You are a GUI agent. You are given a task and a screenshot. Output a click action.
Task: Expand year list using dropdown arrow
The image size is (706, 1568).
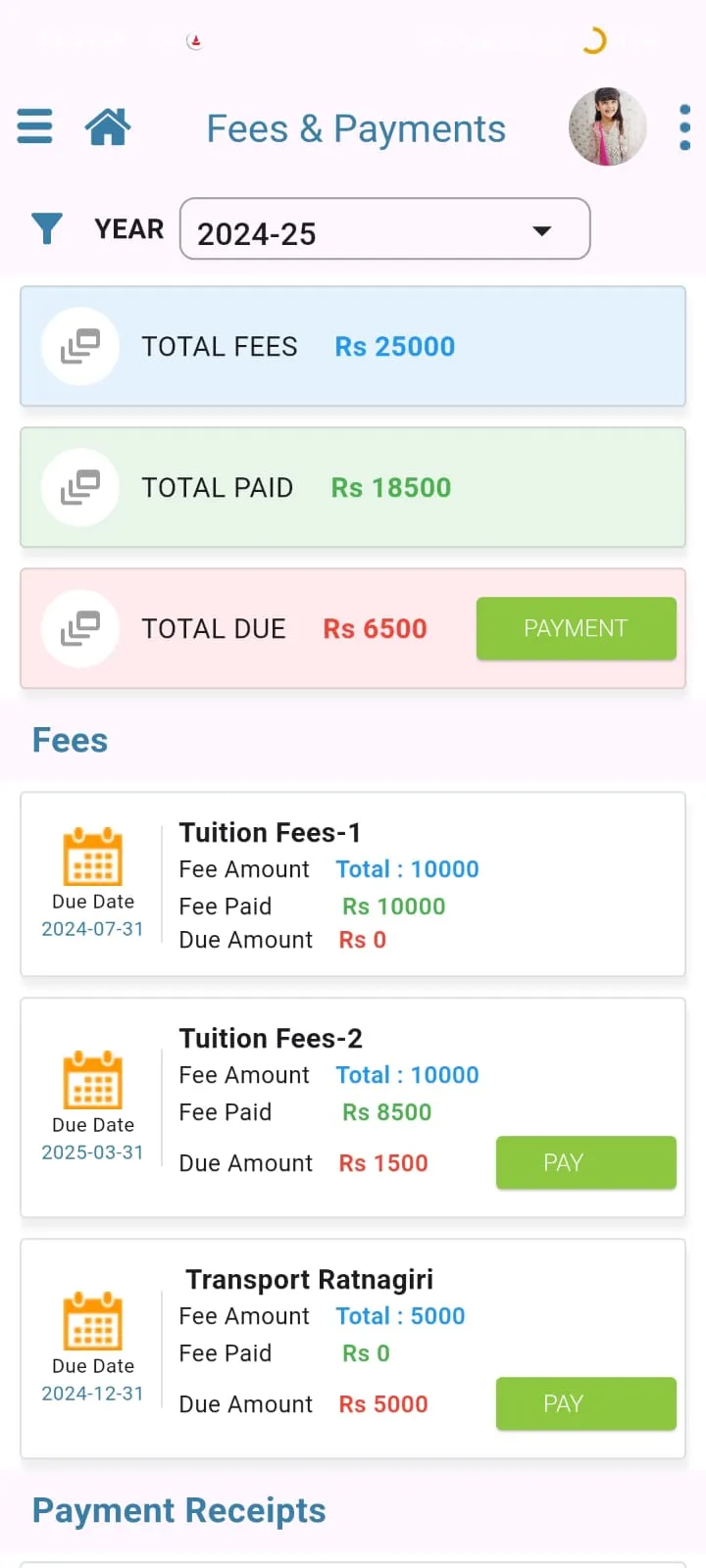(541, 231)
